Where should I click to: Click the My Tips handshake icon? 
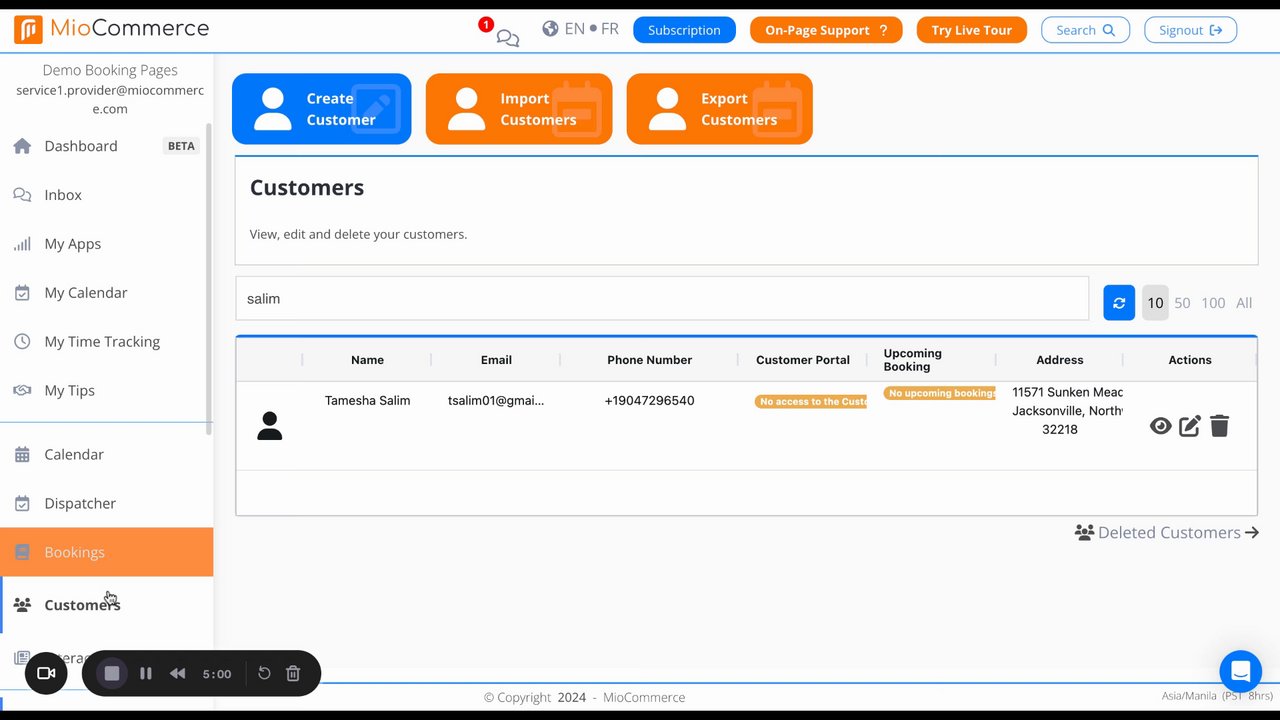tap(22, 391)
